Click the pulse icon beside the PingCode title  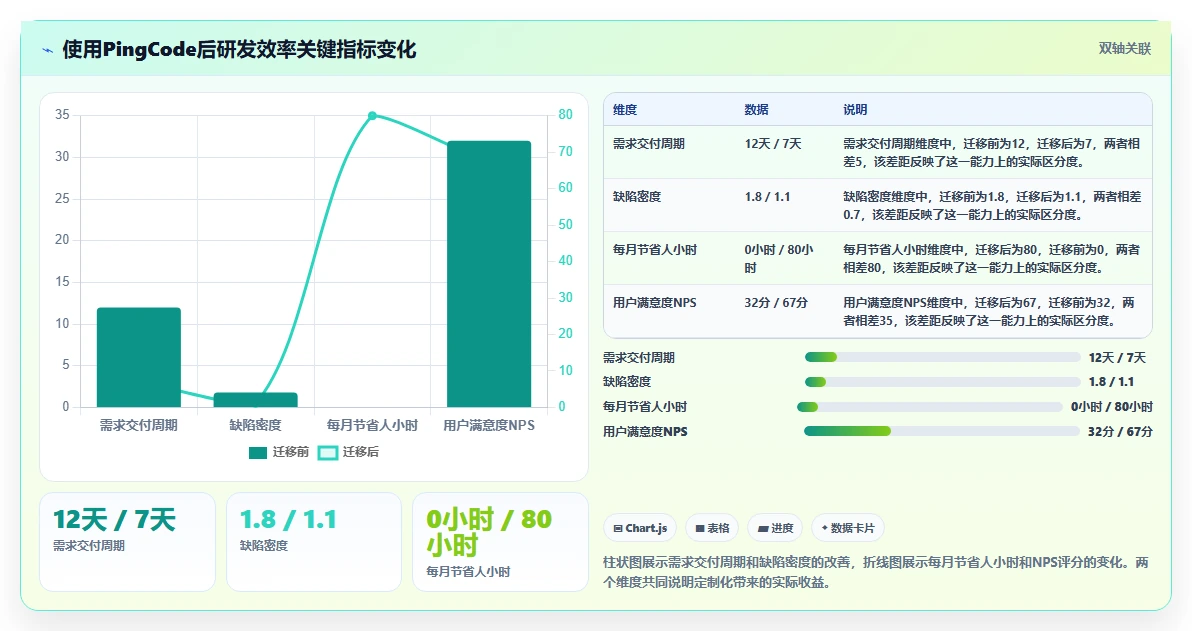(48, 50)
